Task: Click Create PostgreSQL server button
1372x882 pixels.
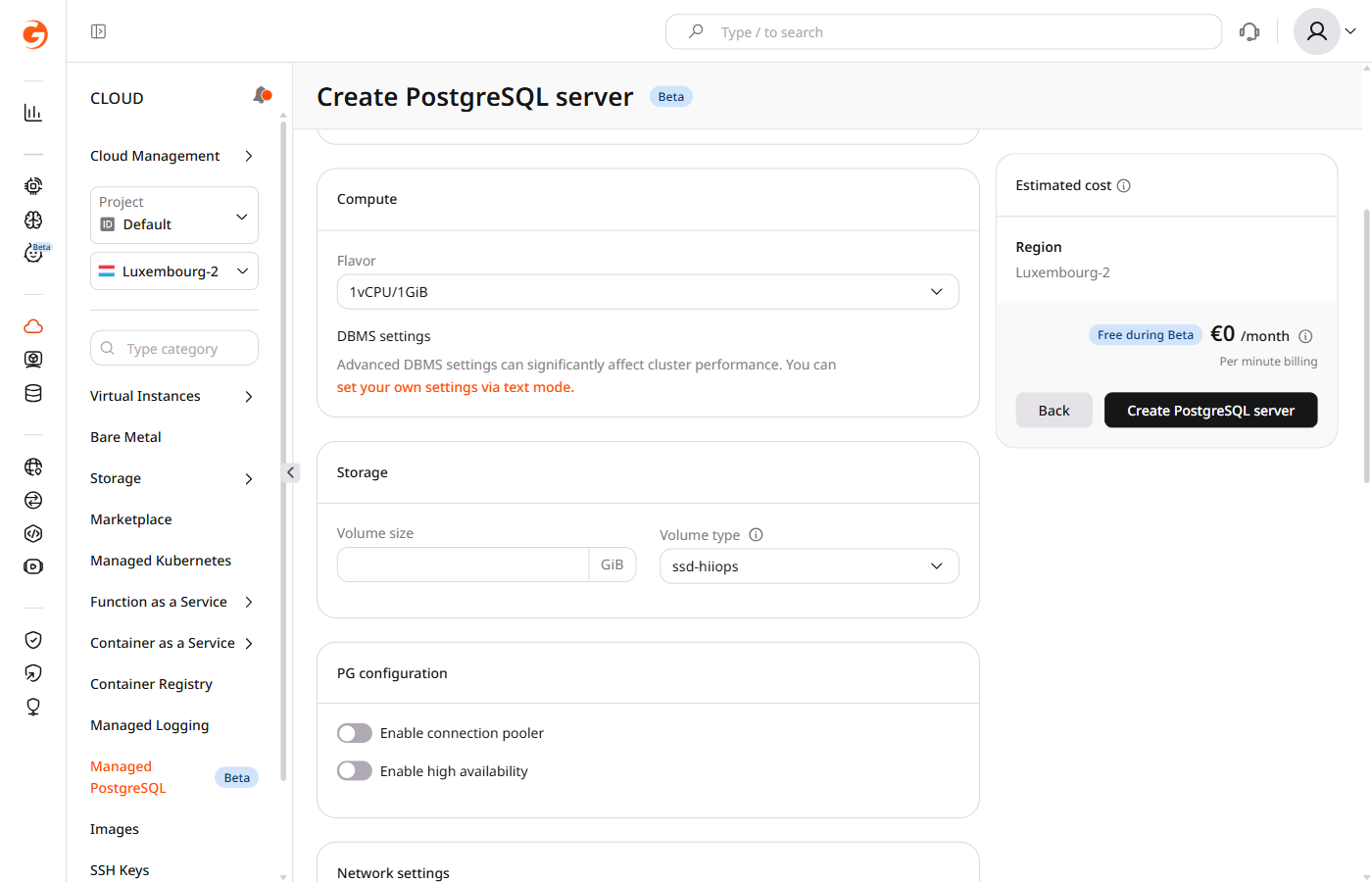Action: (1210, 410)
